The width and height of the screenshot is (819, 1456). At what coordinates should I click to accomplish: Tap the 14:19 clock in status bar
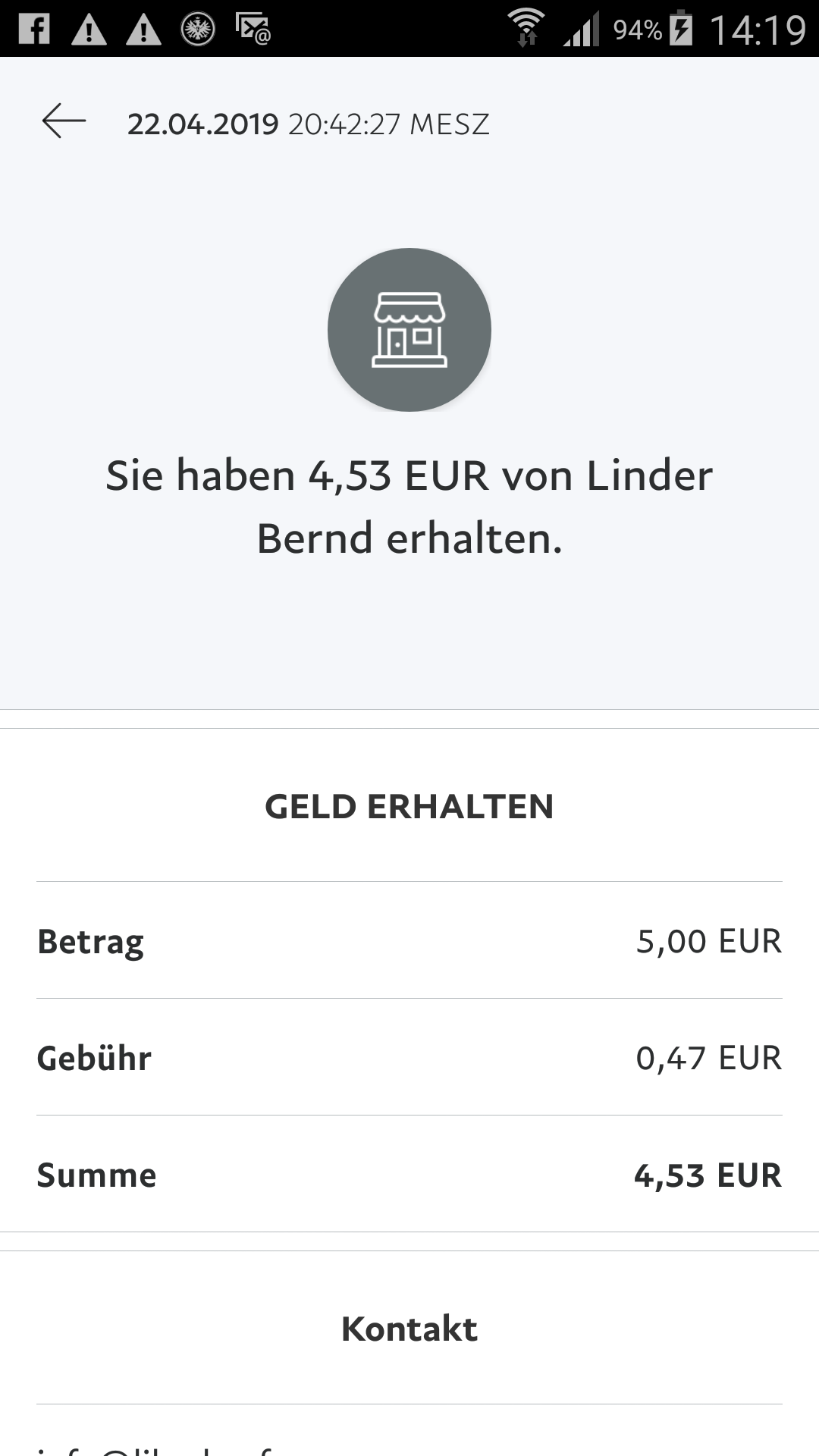tap(757, 30)
